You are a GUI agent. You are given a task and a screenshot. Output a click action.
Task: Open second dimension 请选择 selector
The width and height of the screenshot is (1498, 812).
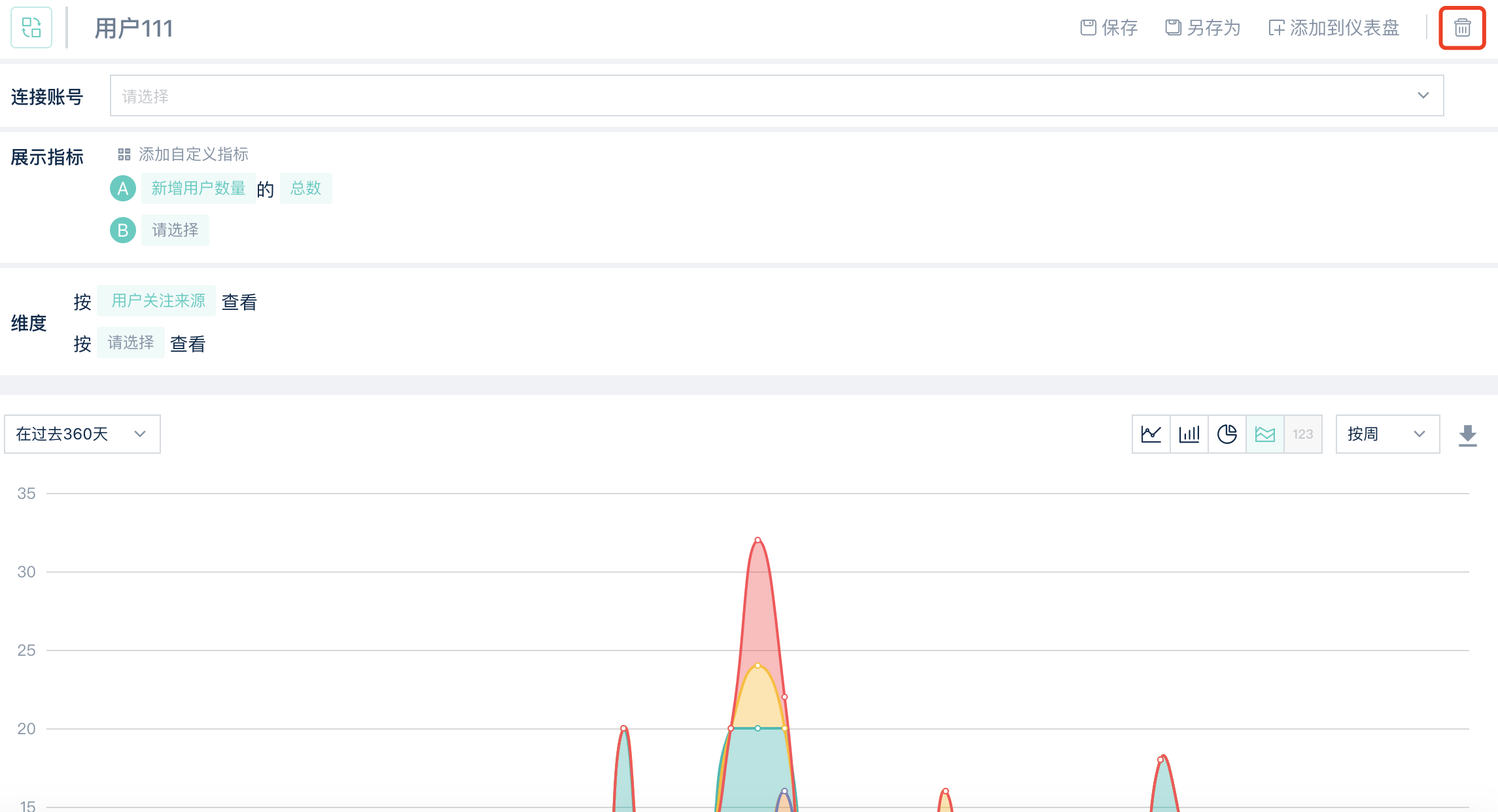[x=130, y=343]
